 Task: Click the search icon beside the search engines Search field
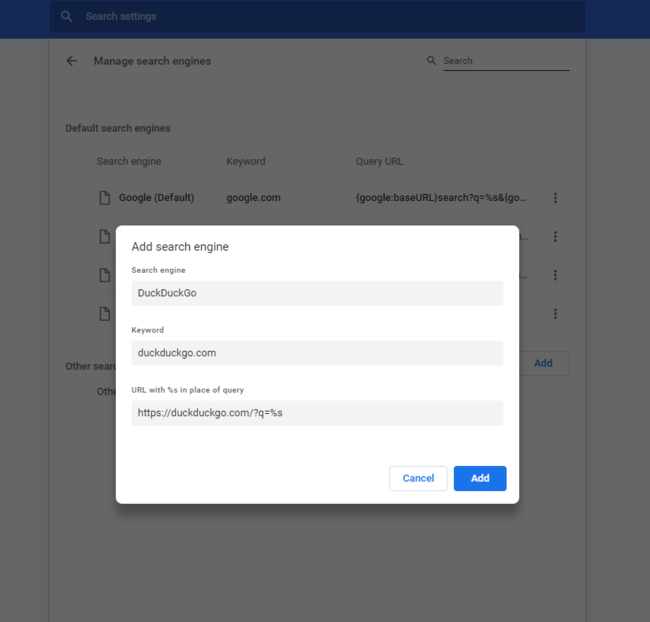coord(432,61)
